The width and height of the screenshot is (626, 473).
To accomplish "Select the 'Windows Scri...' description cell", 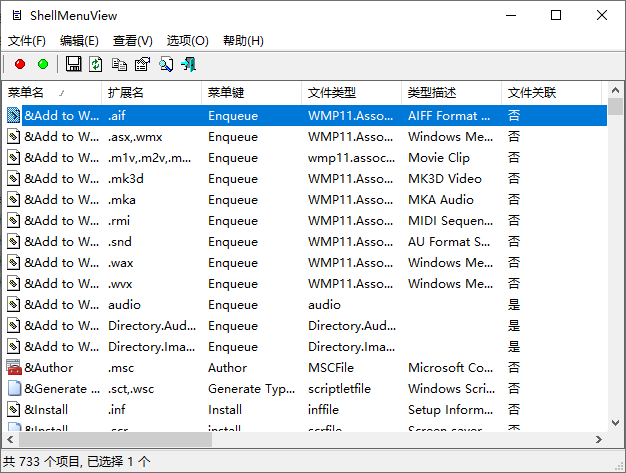I will [452, 389].
